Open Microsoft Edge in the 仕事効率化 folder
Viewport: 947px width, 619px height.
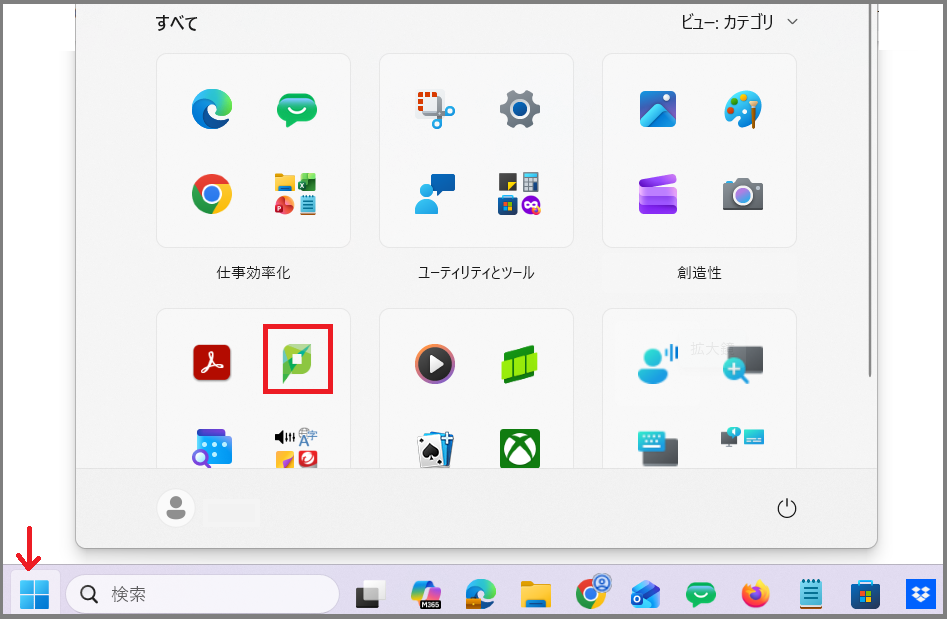(x=211, y=109)
